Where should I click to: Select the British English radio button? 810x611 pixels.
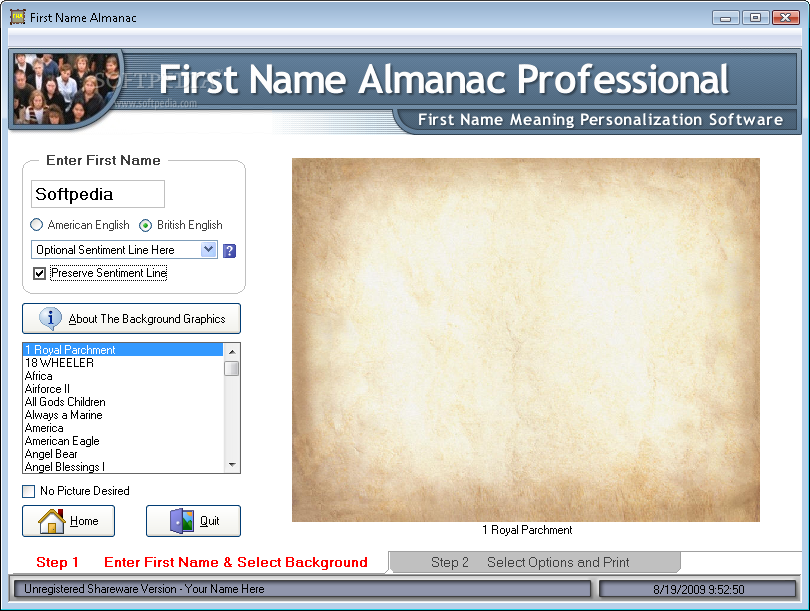[x=146, y=225]
